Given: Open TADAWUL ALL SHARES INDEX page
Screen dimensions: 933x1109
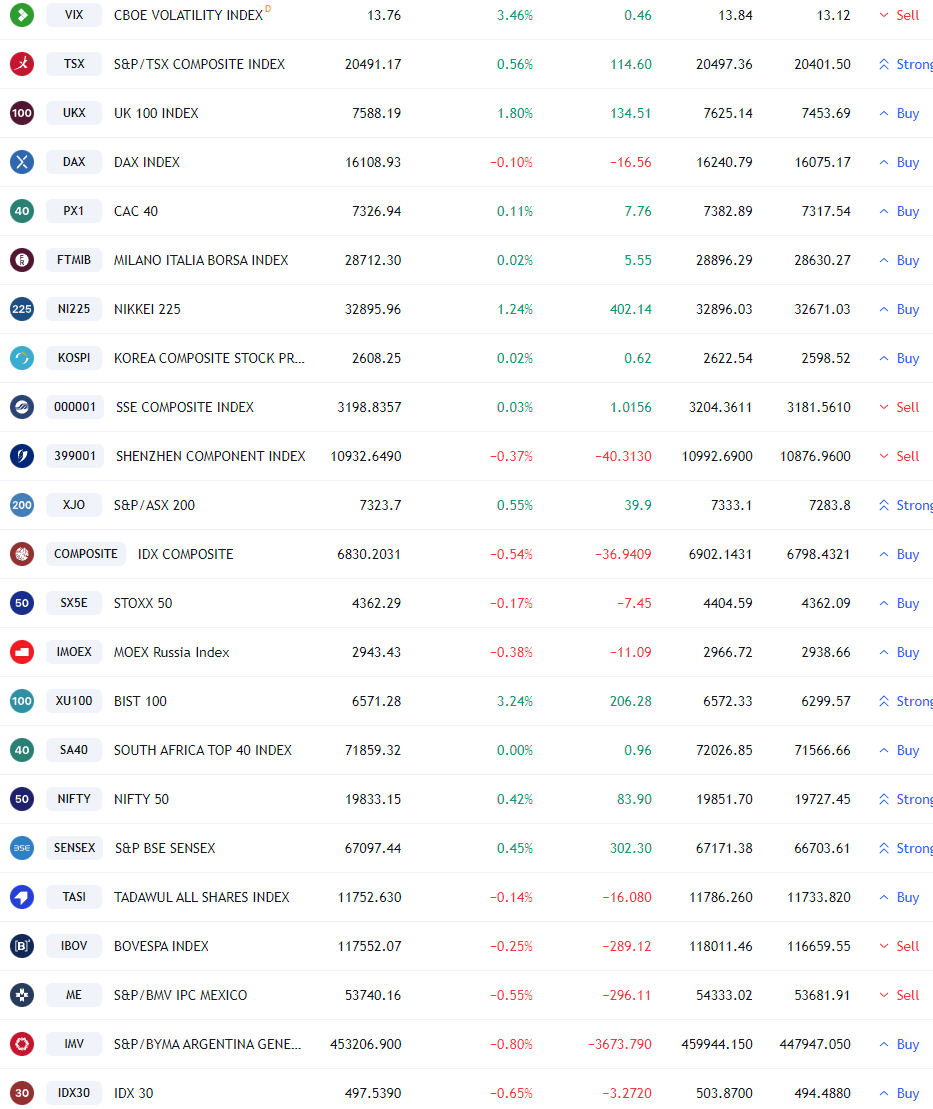Looking at the screenshot, I should pos(202,898).
